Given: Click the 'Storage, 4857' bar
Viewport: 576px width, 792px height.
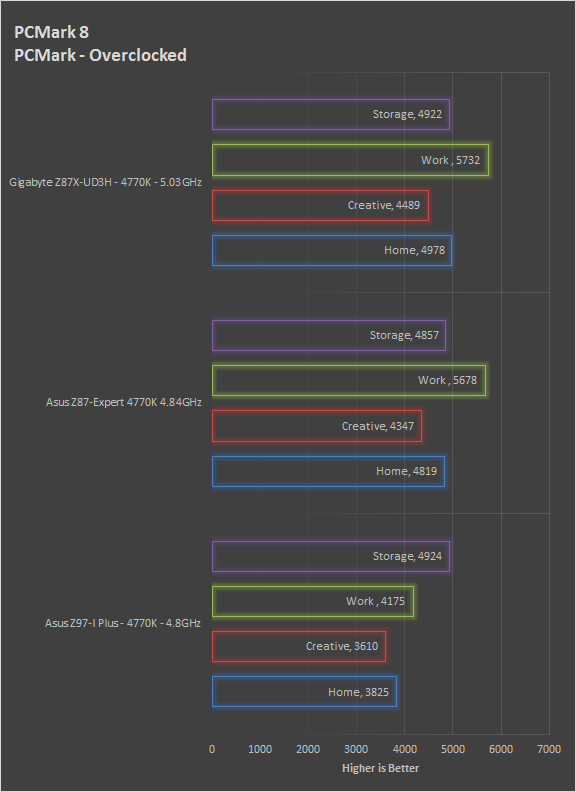Looking at the screenshot, I should point(329,335).
